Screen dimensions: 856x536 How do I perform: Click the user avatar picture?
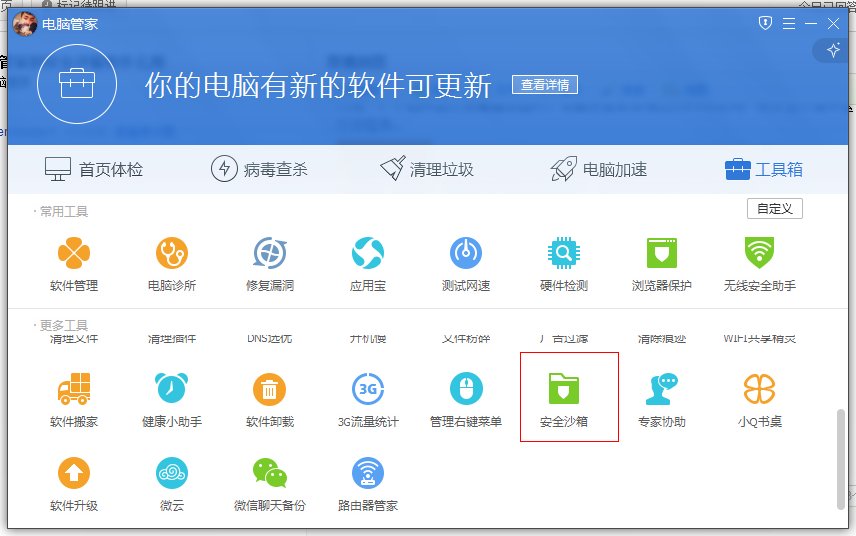[25, 24]
